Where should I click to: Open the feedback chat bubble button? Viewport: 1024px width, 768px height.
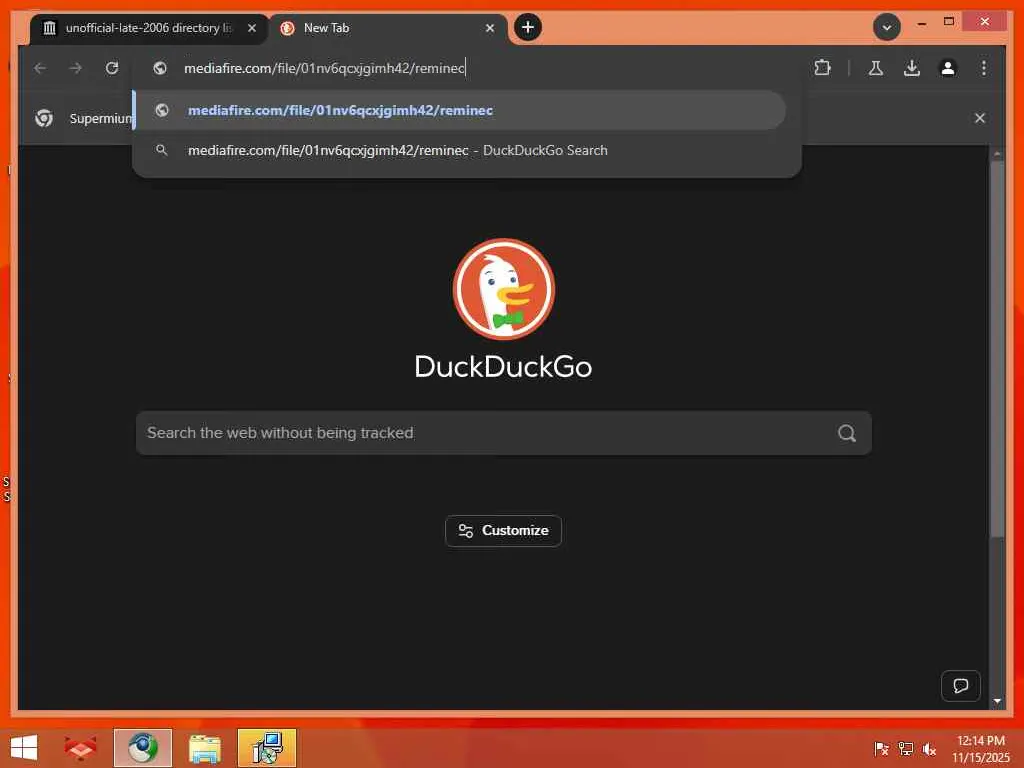tap(961, 686)
